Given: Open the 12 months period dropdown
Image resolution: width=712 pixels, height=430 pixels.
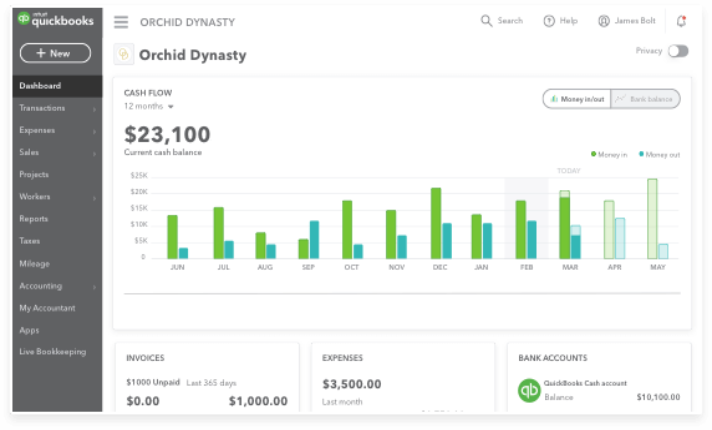Looking at the screenshot, I should [149, 106].
